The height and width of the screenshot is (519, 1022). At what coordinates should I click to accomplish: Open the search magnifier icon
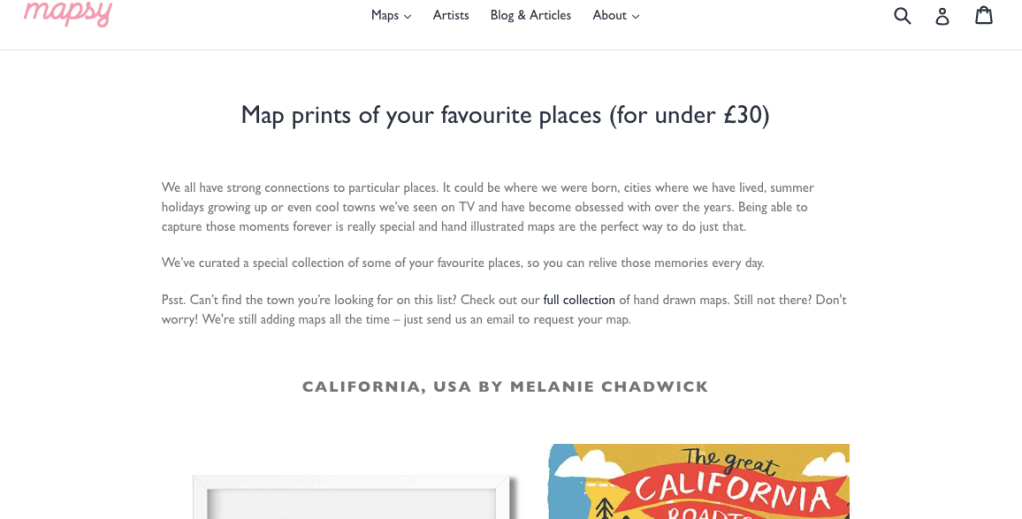(902, 15)
